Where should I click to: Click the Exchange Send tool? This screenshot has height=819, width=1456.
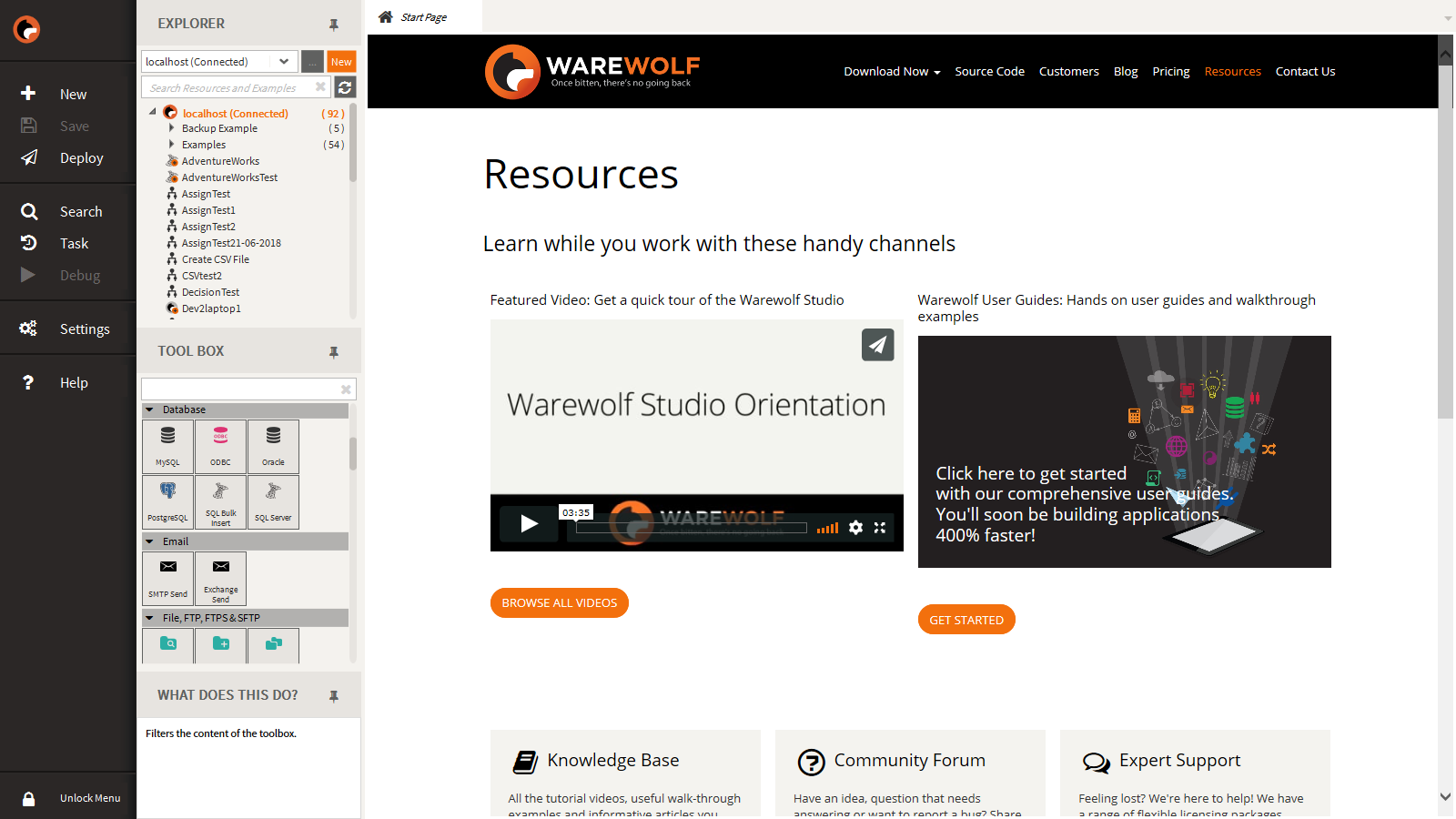[221, 577]
